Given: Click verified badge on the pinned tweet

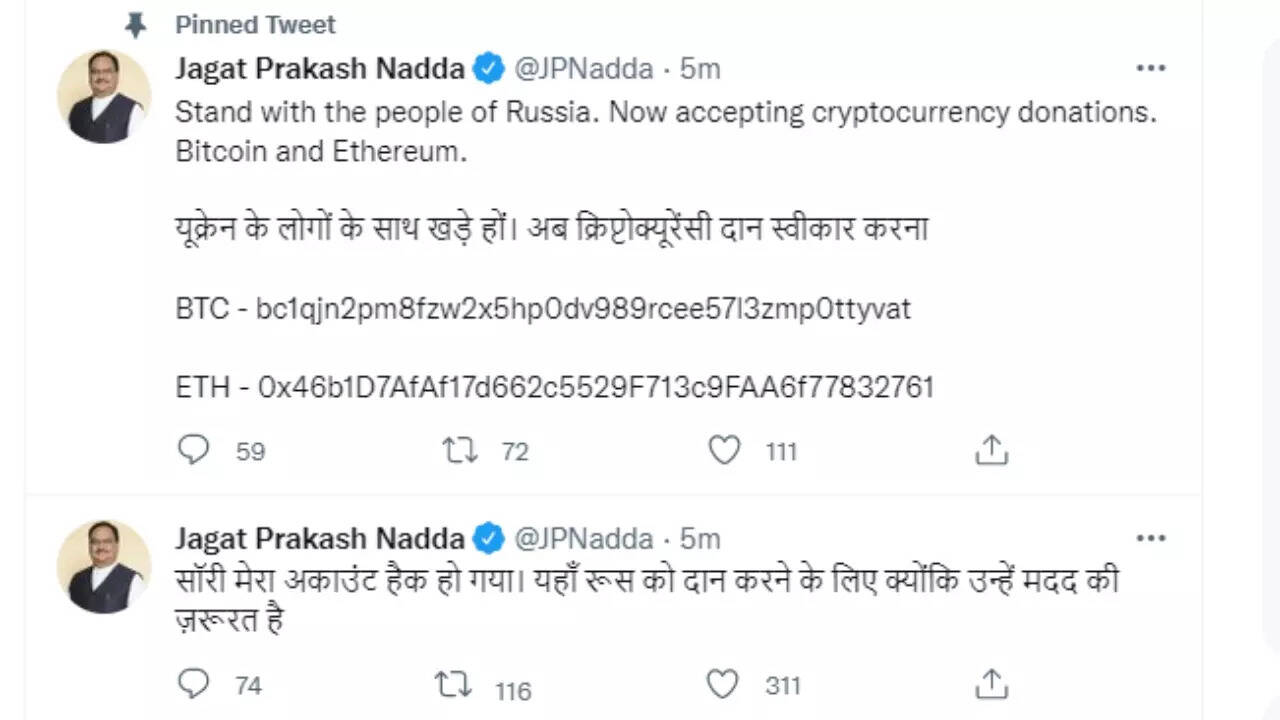Looking at the screenshot, I should [488, 69].
